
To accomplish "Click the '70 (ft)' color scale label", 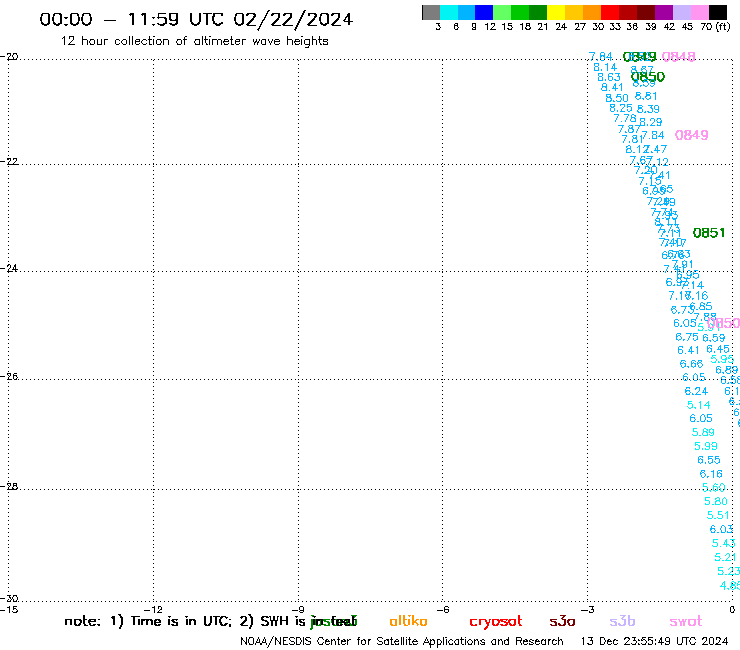I will (x=715, y=27).
